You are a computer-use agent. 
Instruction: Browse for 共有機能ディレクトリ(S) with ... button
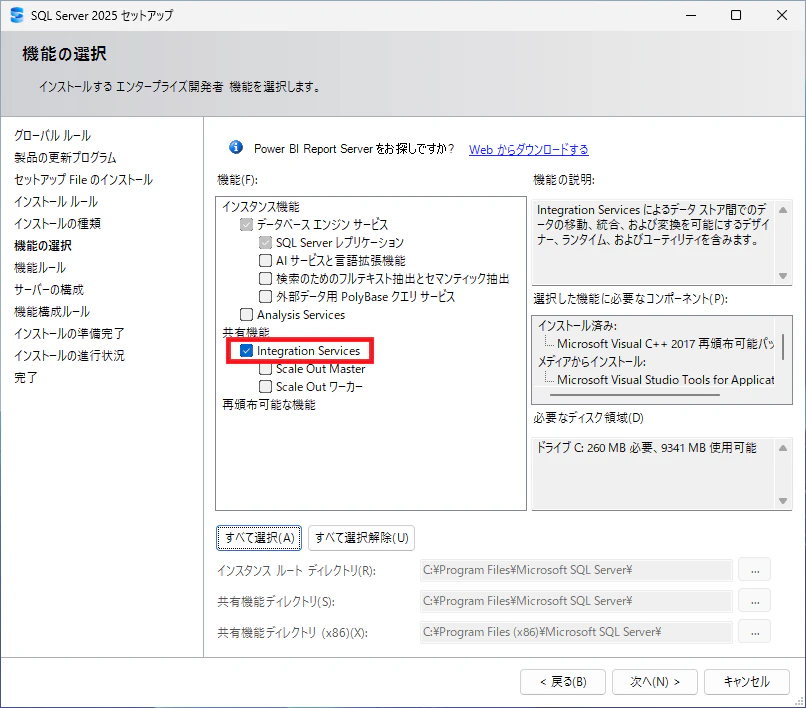tap(755, 601)
